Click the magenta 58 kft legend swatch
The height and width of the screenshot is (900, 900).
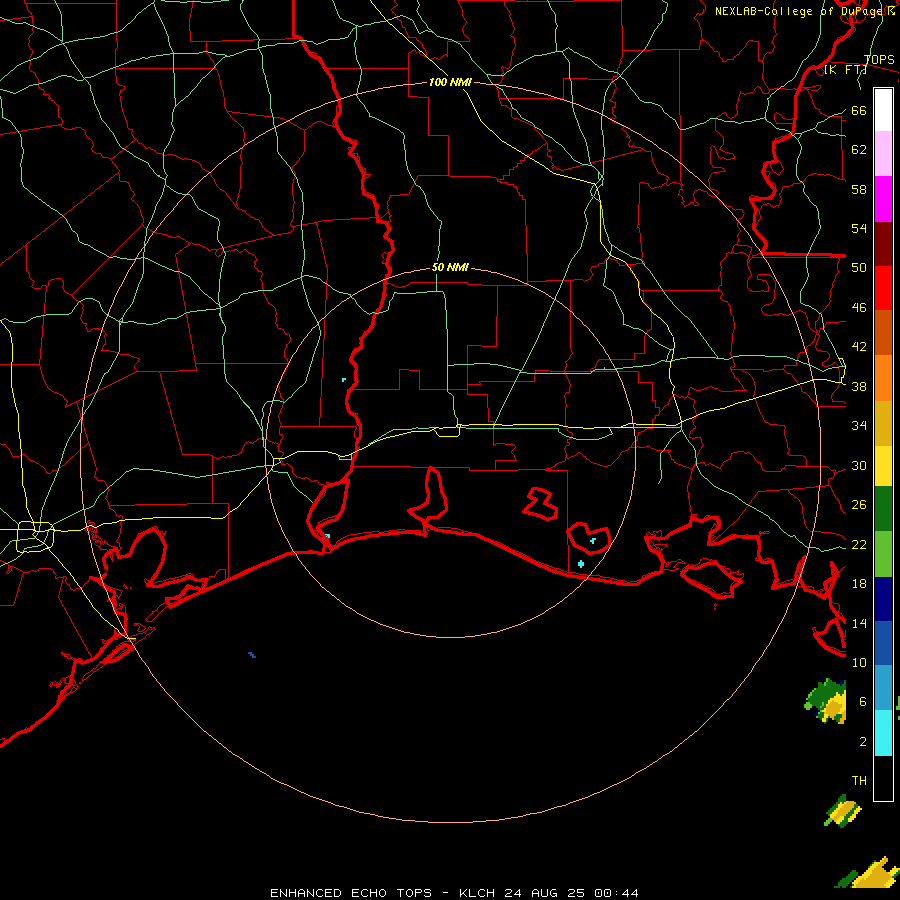[x=883, y=199]
